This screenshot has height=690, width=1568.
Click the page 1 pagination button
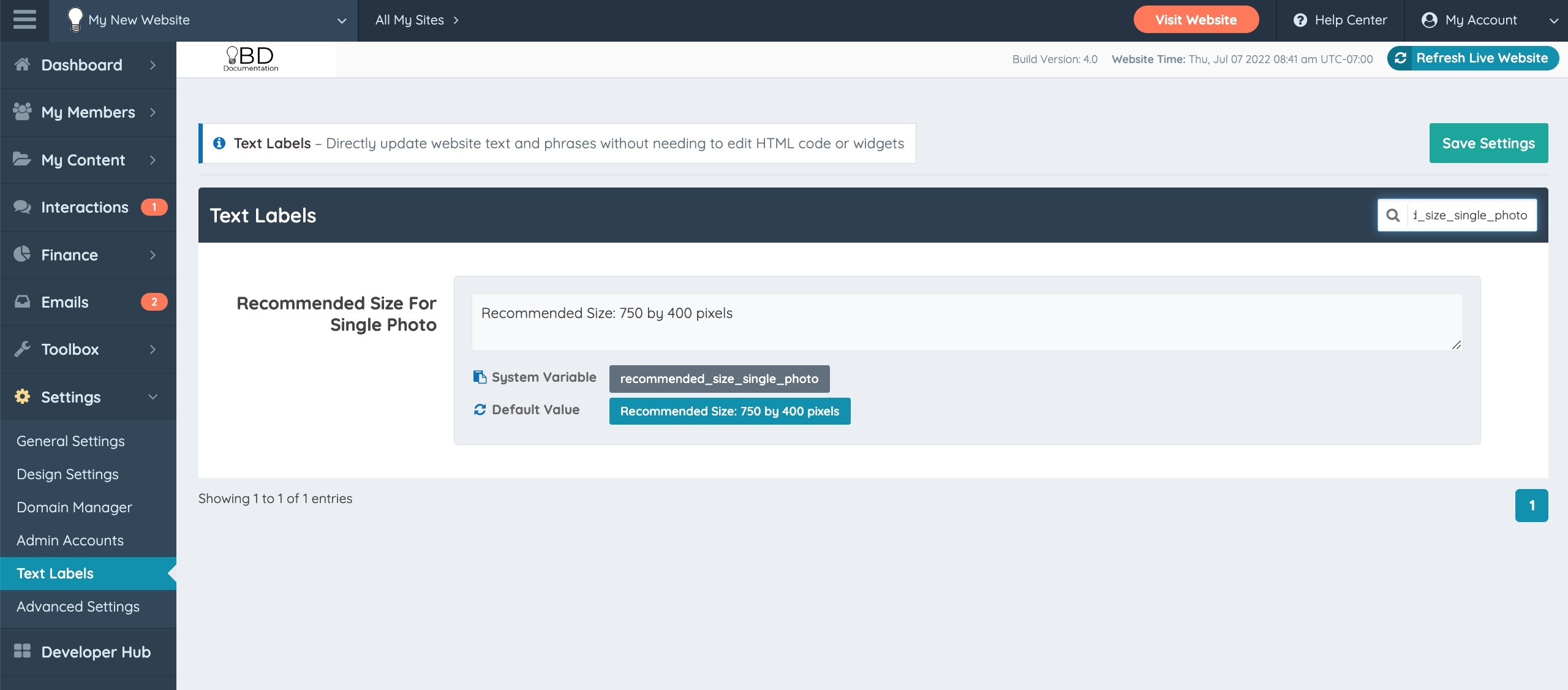(x=1531, y=506)
